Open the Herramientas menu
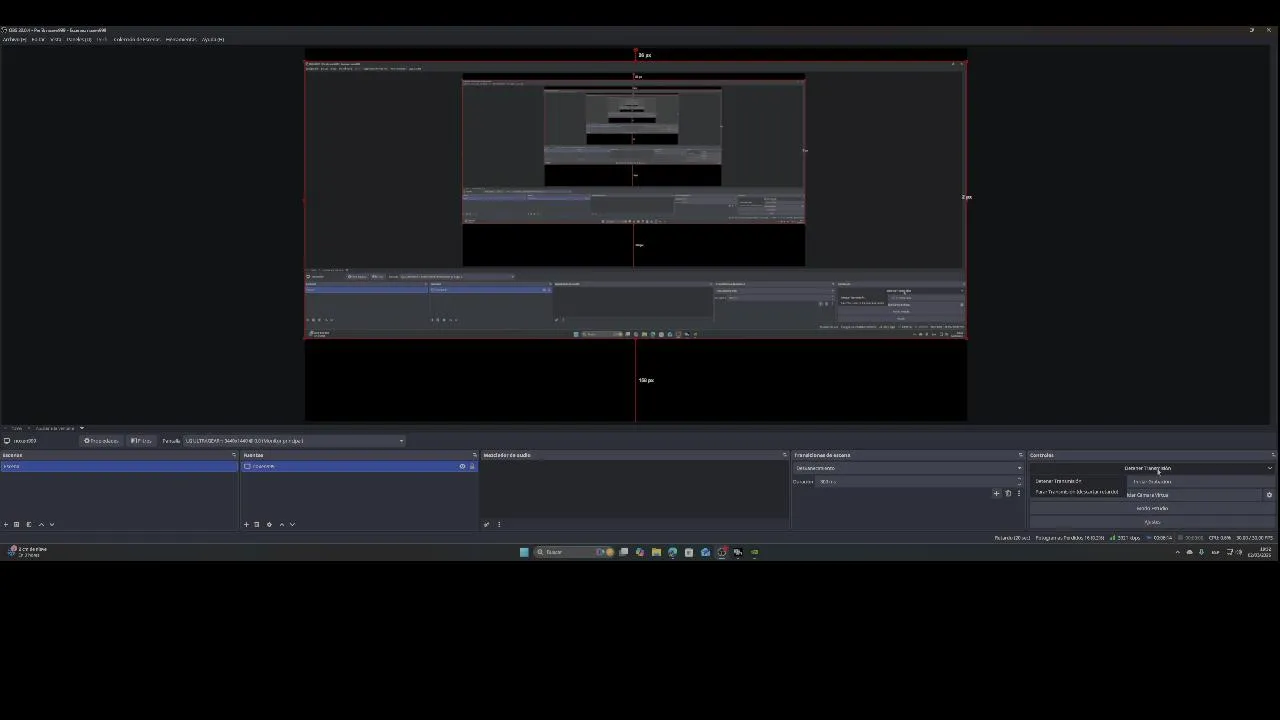 (x=181, y=40)
